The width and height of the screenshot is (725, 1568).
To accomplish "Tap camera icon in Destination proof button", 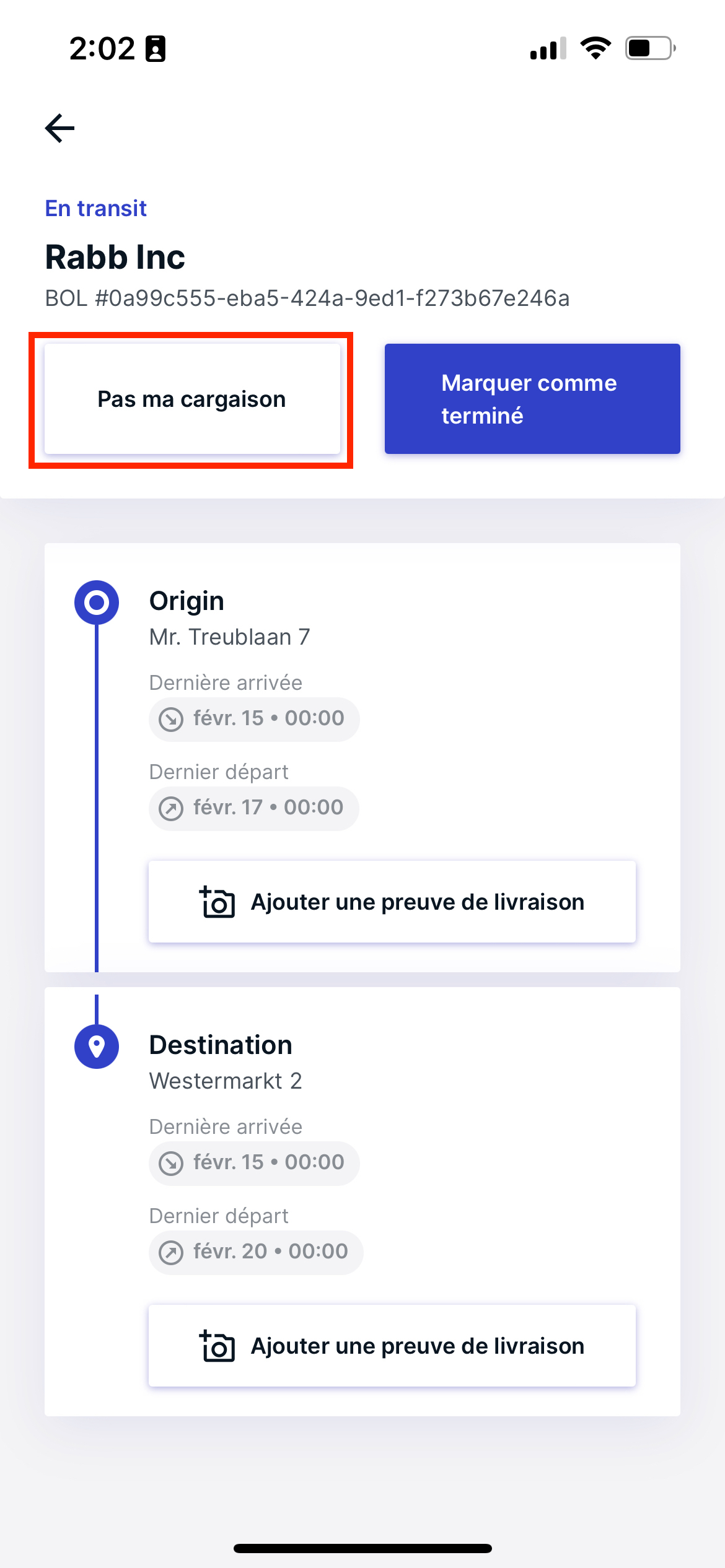I will click(217, 1346).
